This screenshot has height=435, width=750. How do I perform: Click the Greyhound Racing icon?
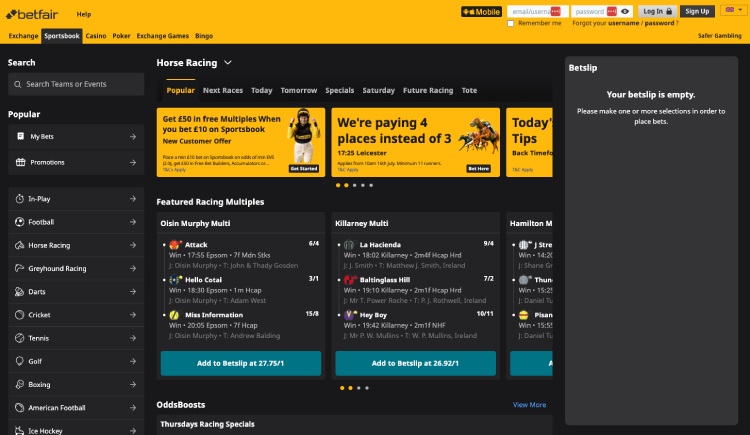20,268
